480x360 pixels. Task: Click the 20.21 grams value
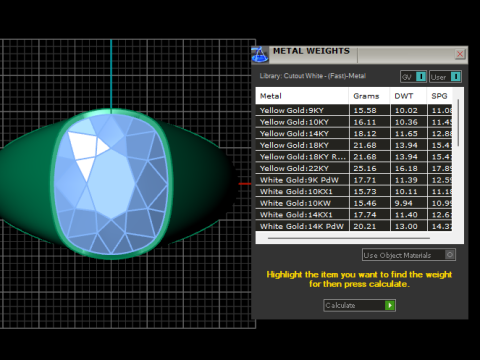click(365, 226)
